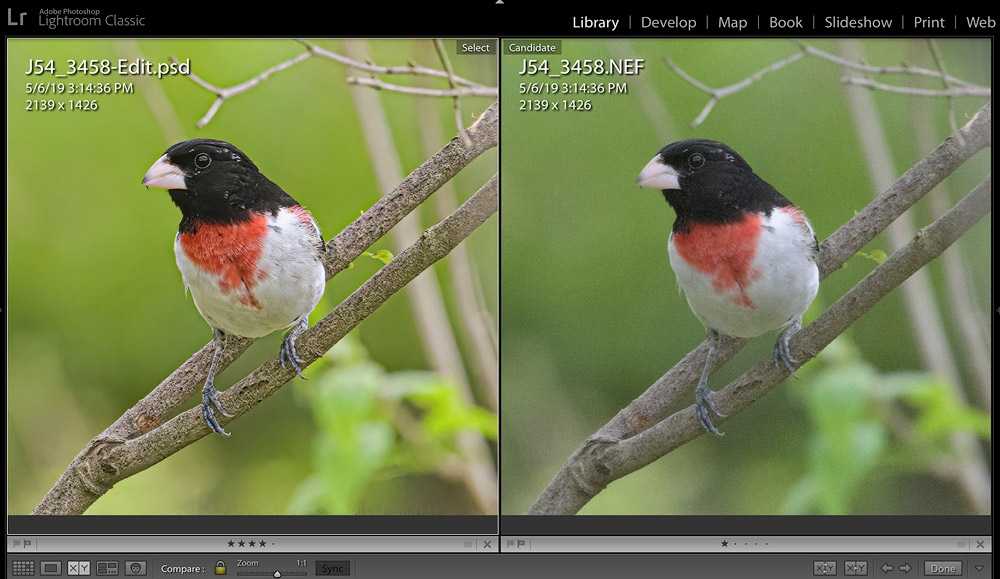Switch to Loupe view
The image size is (1000, 579).
[x=50, y=568]
